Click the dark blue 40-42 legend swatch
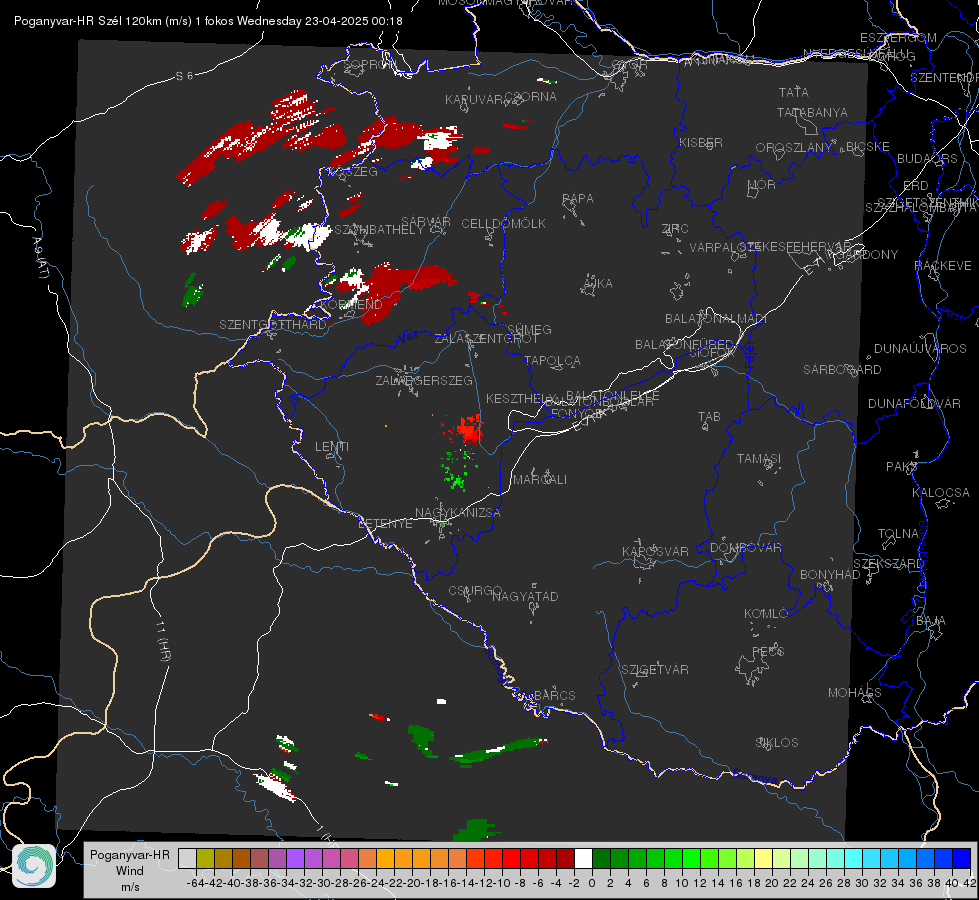Screen dimensions: 979x900 tap(962, 859)
